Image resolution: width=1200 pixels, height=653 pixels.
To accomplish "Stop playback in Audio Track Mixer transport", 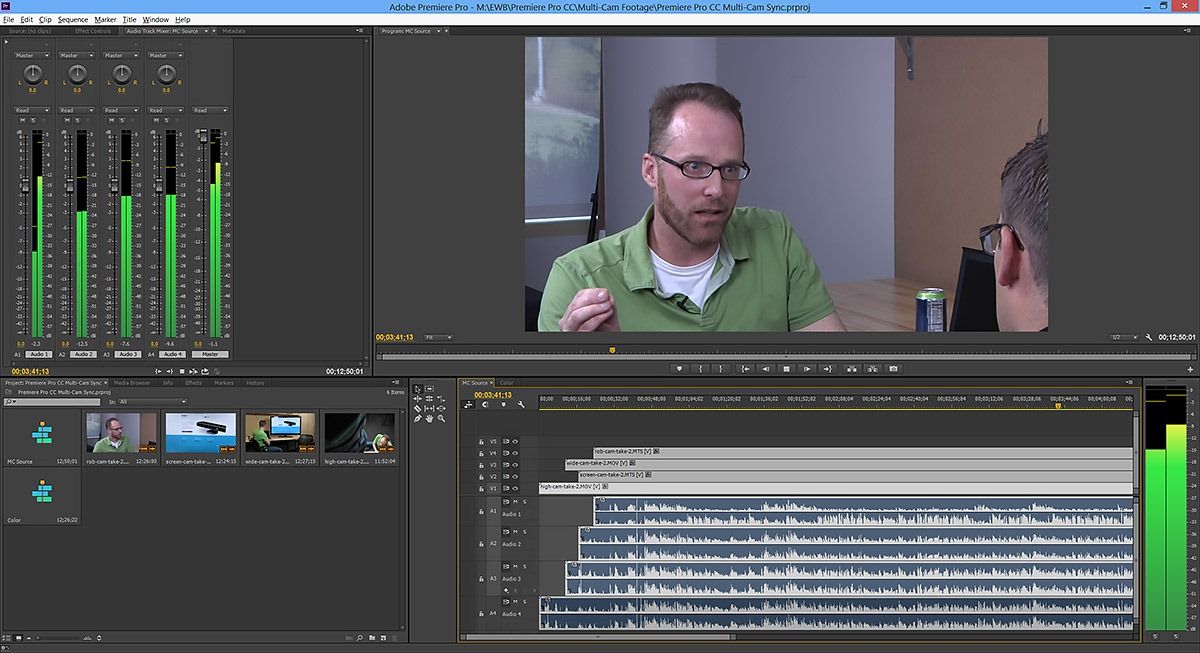I will click(182, 371).
